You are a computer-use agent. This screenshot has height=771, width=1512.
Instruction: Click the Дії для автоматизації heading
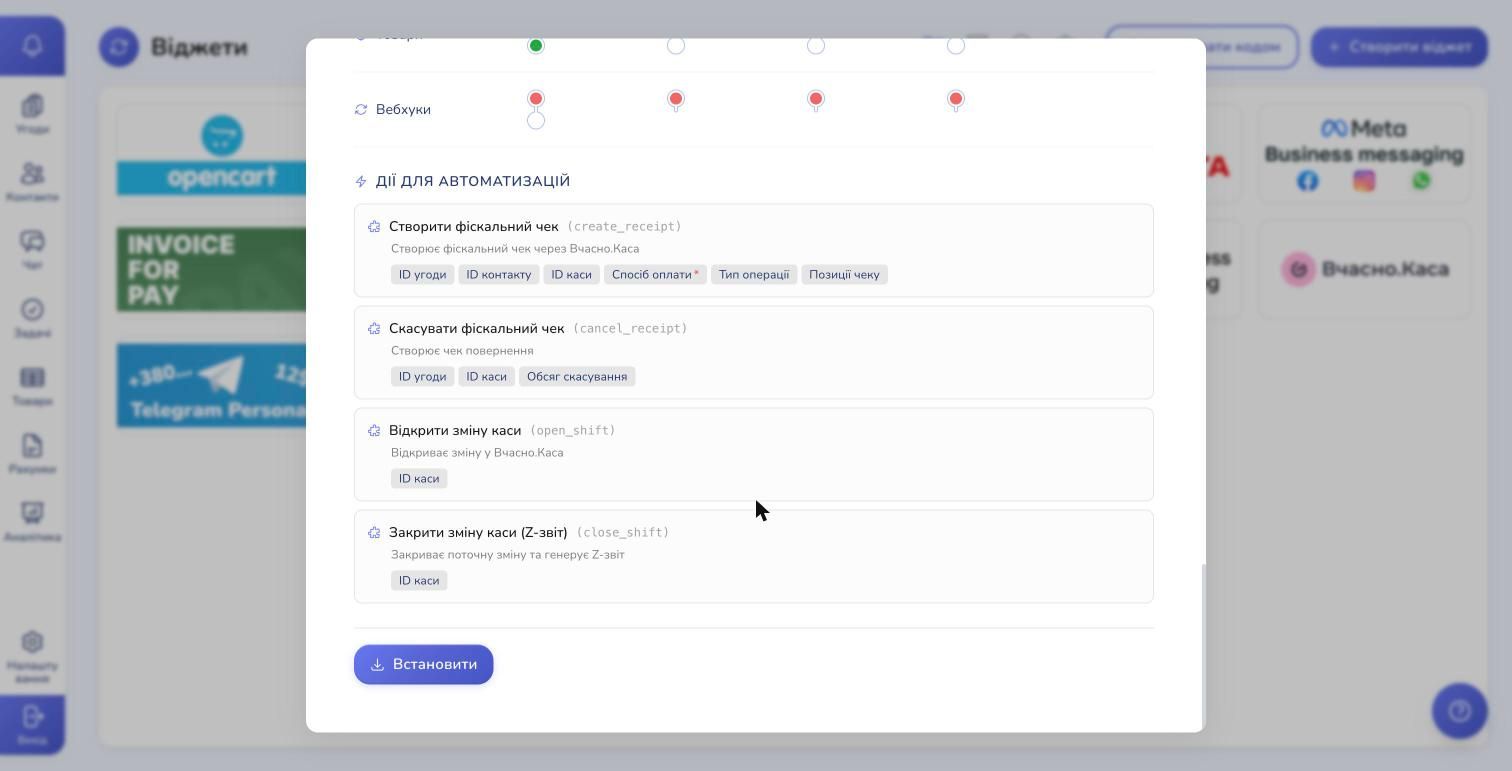473,182
